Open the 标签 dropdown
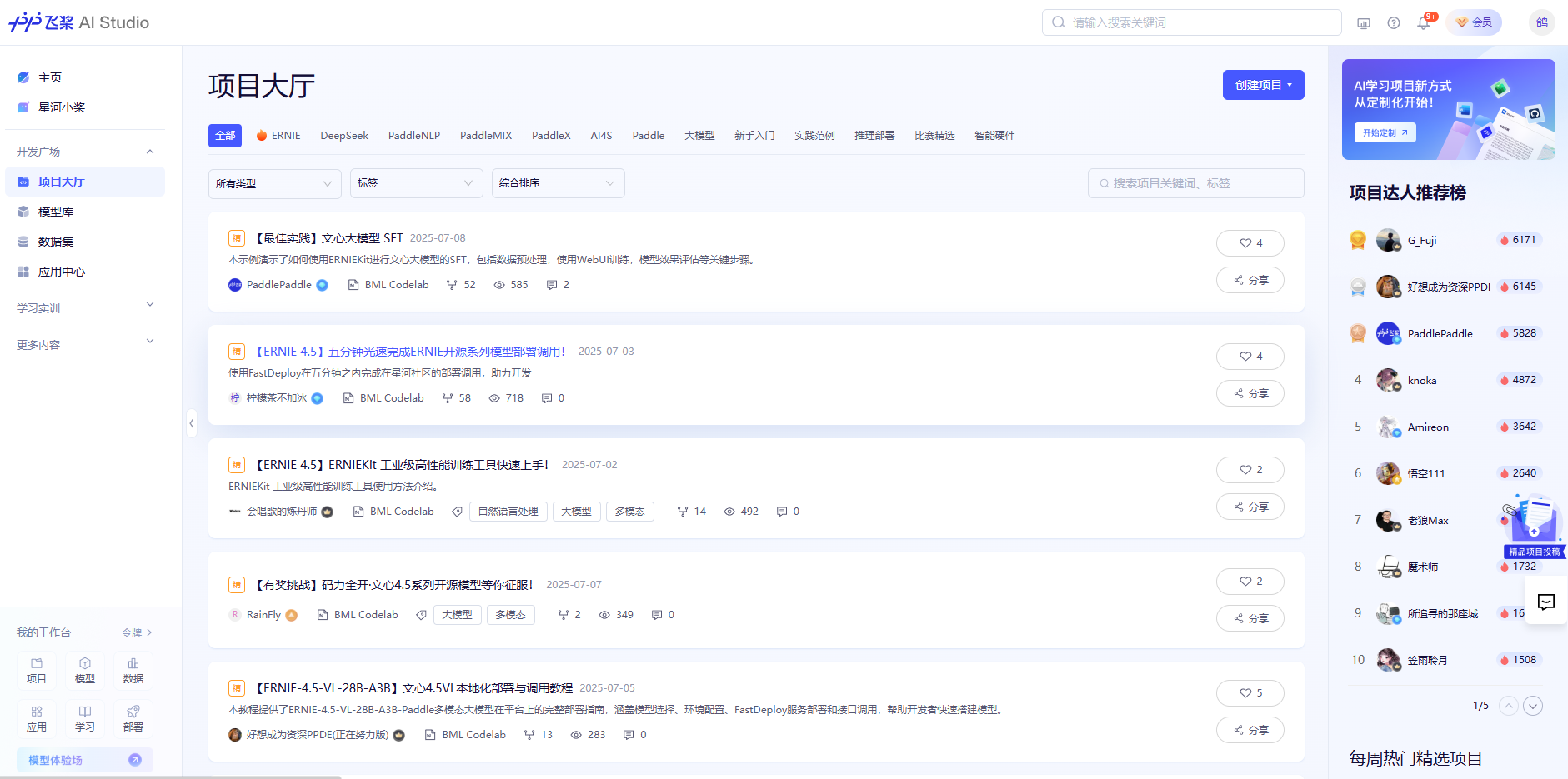This screenshot has width=1568, height=779. point(417,183)
